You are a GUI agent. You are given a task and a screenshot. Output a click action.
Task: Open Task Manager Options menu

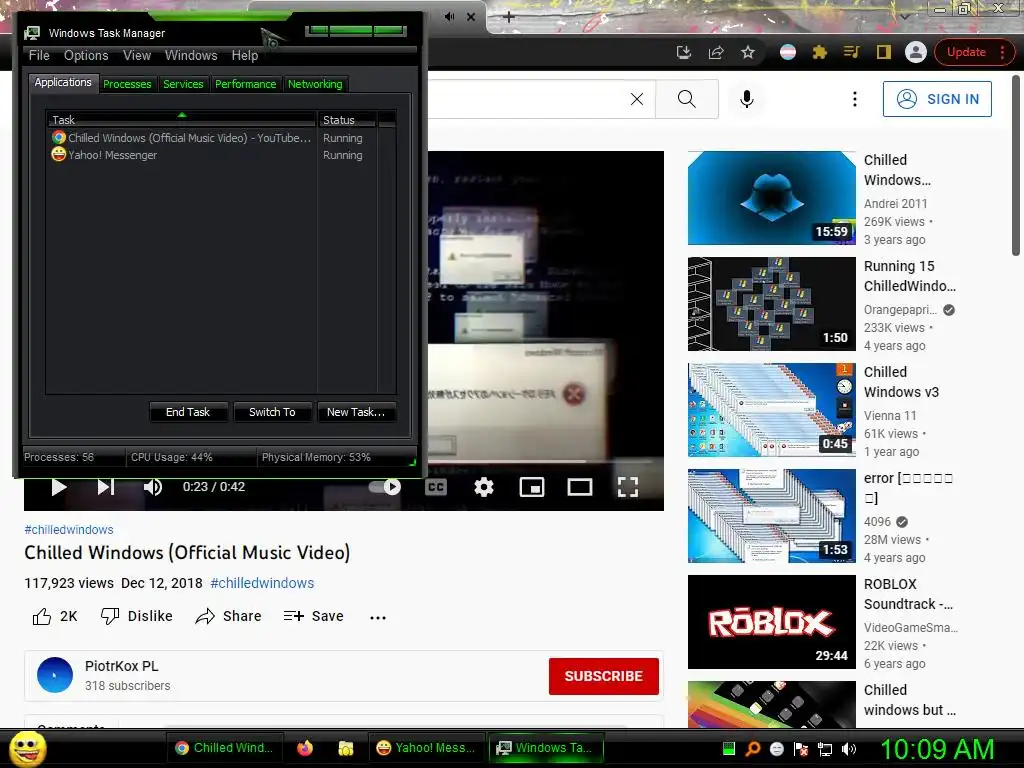86,56
